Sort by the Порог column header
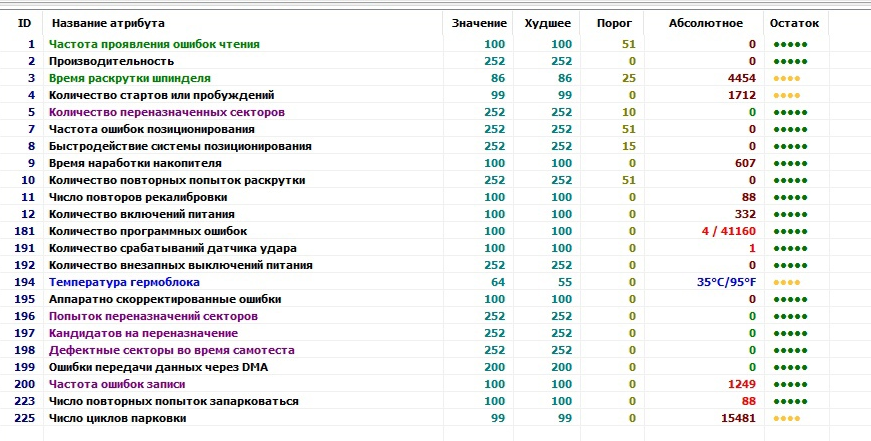 point(612,23)
